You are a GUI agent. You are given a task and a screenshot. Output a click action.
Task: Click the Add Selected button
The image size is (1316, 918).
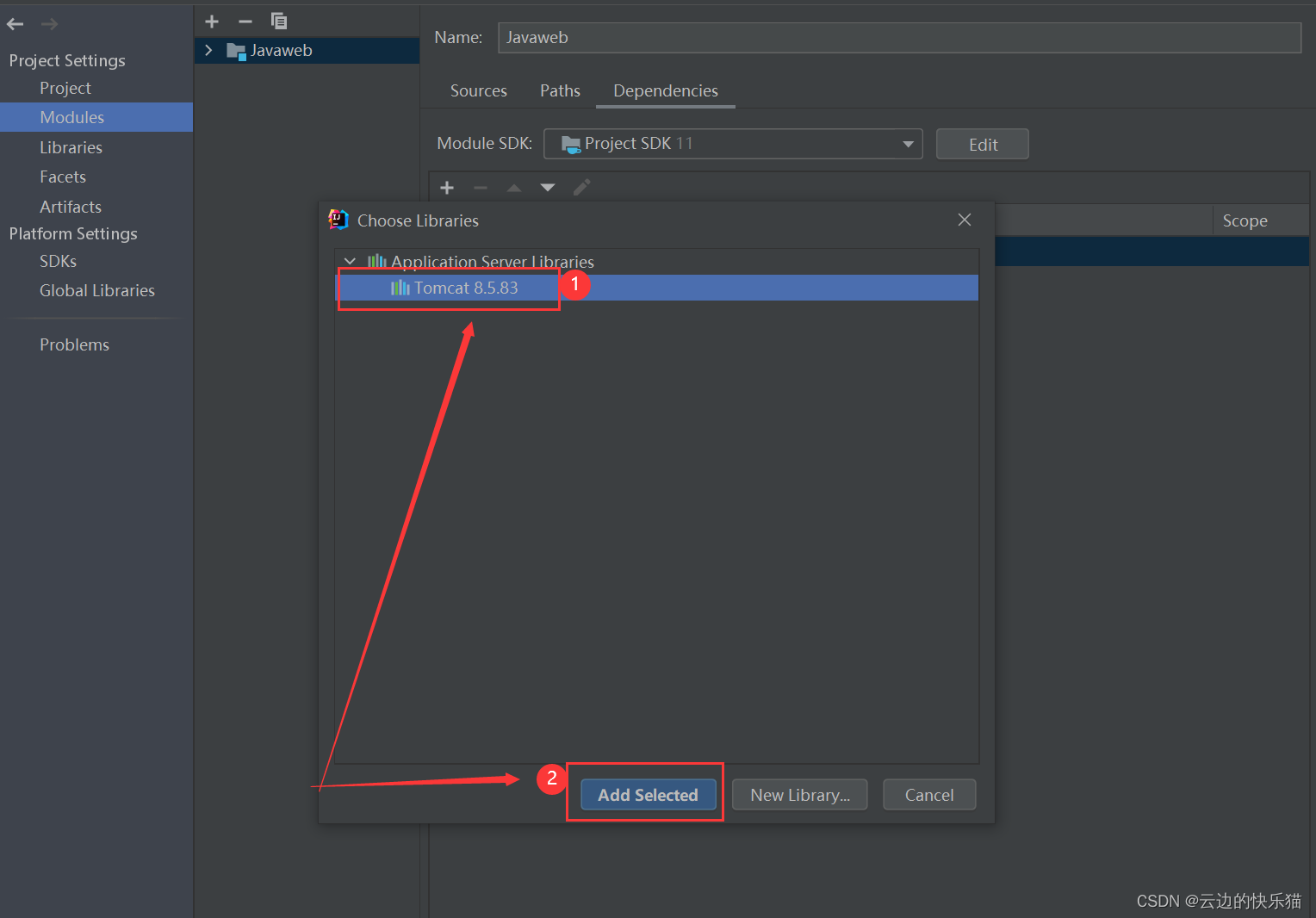click(648, 795)
